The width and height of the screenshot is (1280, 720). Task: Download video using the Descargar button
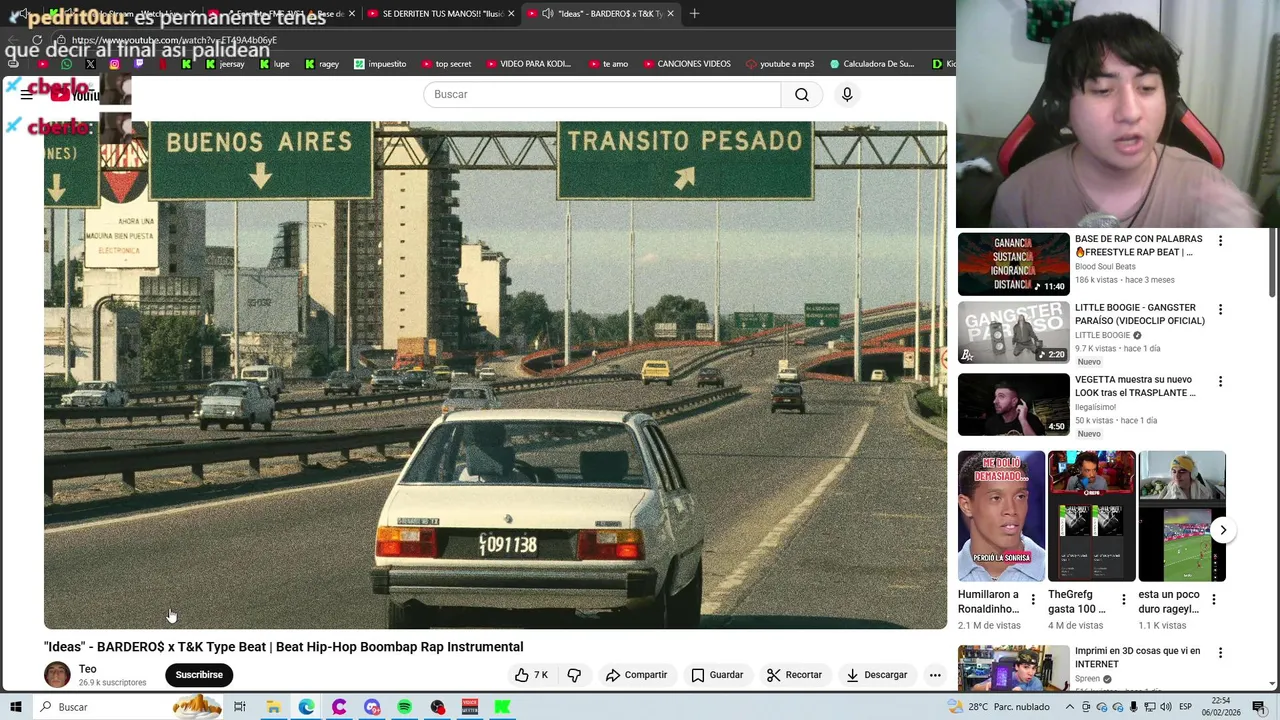[x=876, y=675]
